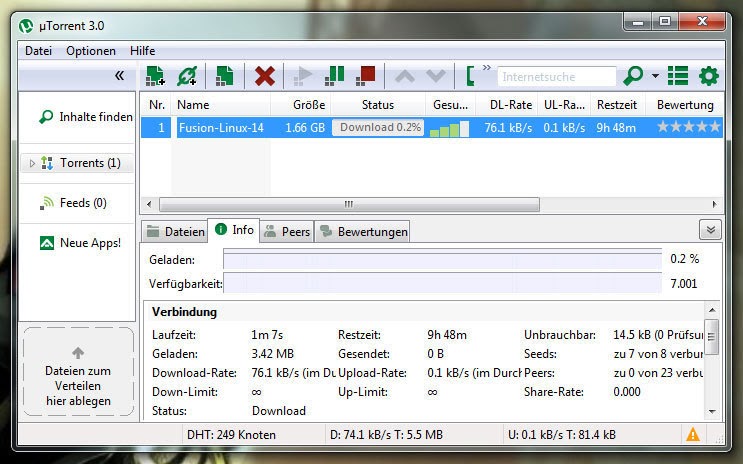Click the DHT: 249 Knoten status entry
The image size is (743, 464).
click(231, 435)
